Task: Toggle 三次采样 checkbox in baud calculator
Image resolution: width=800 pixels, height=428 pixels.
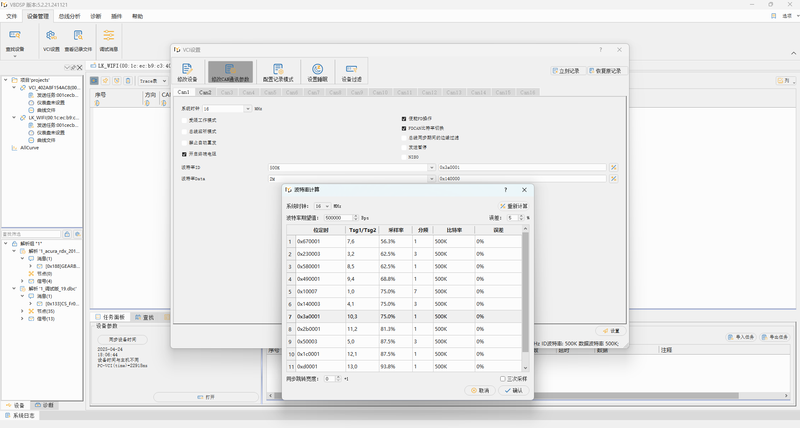Action: (x=503, y=379)
